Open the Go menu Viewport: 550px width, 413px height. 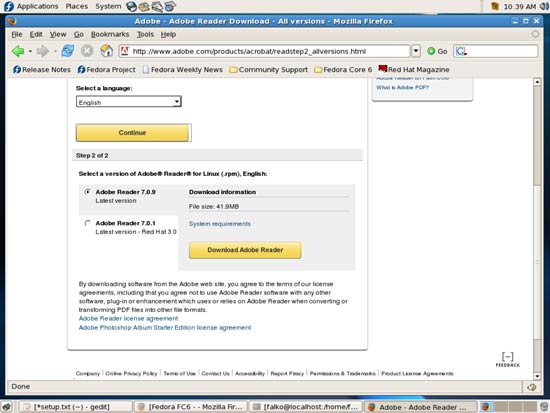[x=79, y=34]
